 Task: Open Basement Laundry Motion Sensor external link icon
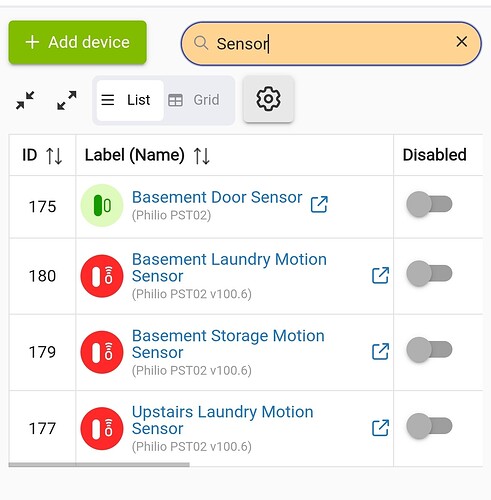(x=380, y=275)
